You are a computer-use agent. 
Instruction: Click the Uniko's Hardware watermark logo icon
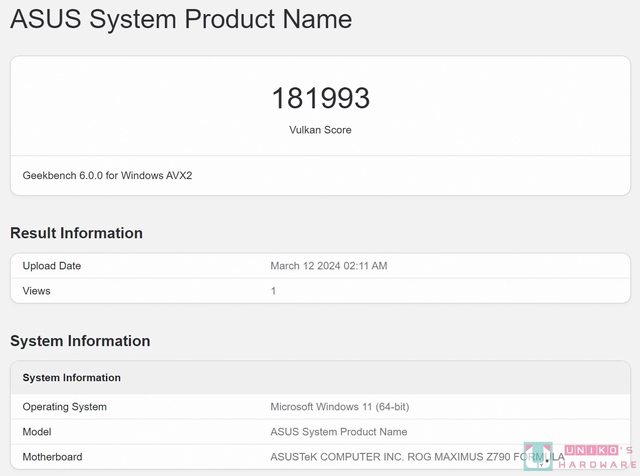538,456
